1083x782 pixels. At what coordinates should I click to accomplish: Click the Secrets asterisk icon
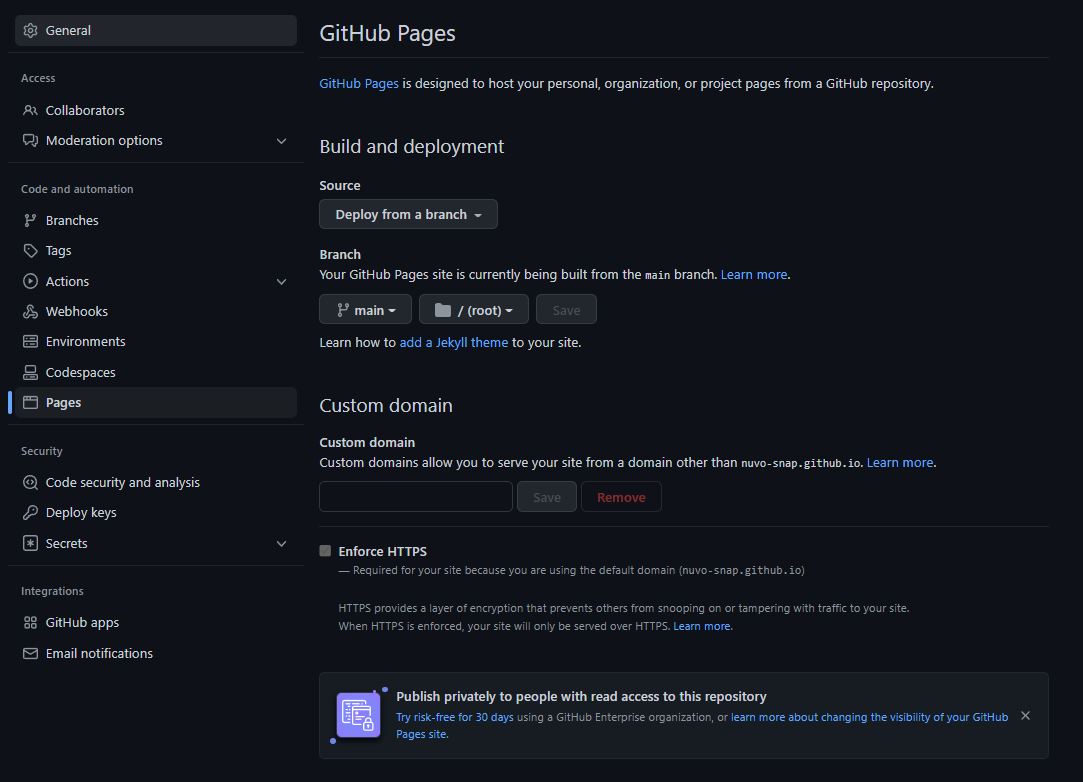(x=30, y=544)
